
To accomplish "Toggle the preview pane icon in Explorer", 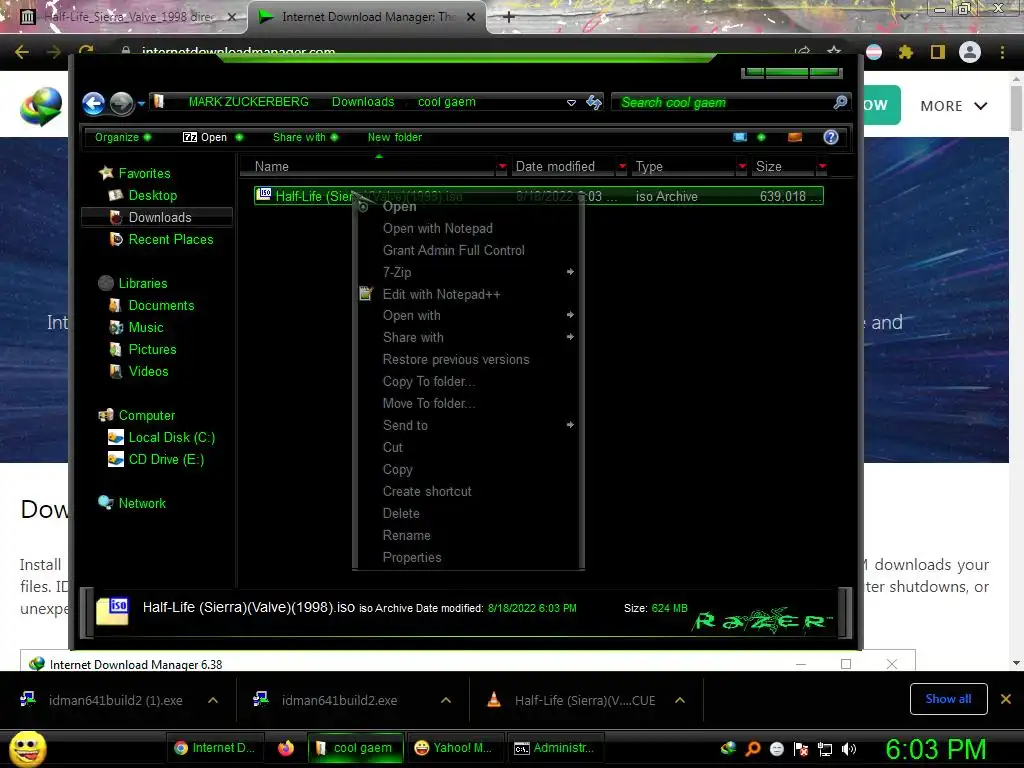I will pyautogui.click(x=795, y=137).
